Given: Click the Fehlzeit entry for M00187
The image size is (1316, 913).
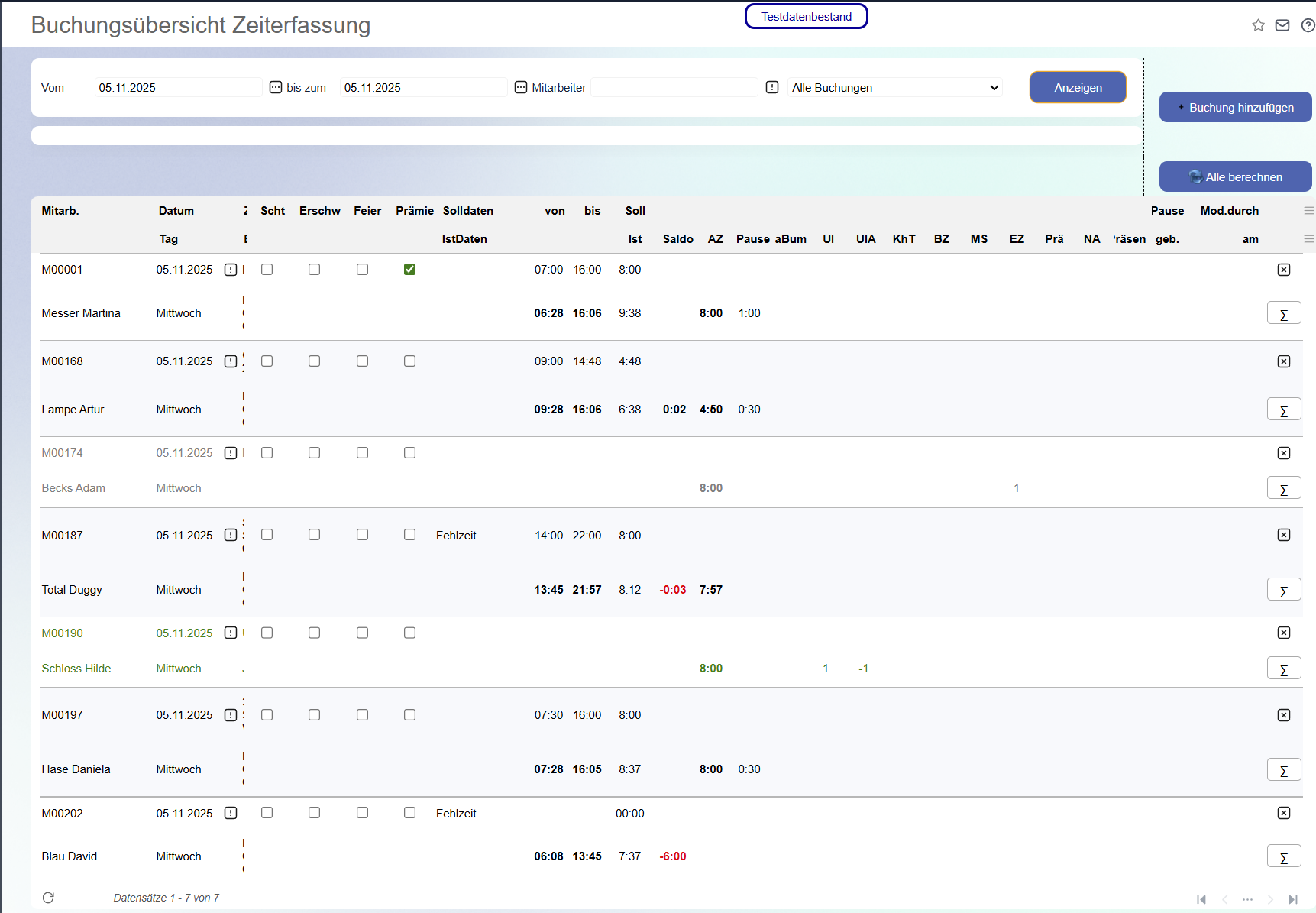Looking at the screenshot, I should 456,536.
